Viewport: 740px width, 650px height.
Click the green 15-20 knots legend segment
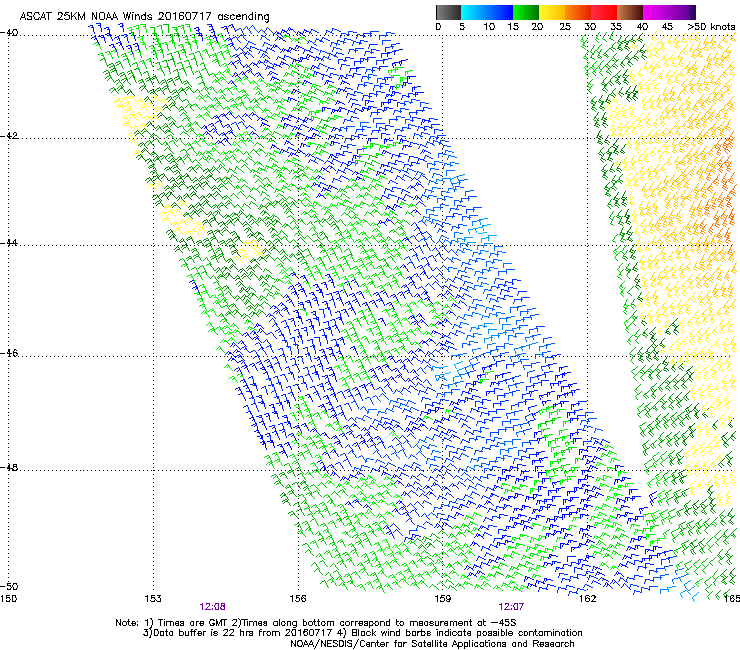pos(526,12)
